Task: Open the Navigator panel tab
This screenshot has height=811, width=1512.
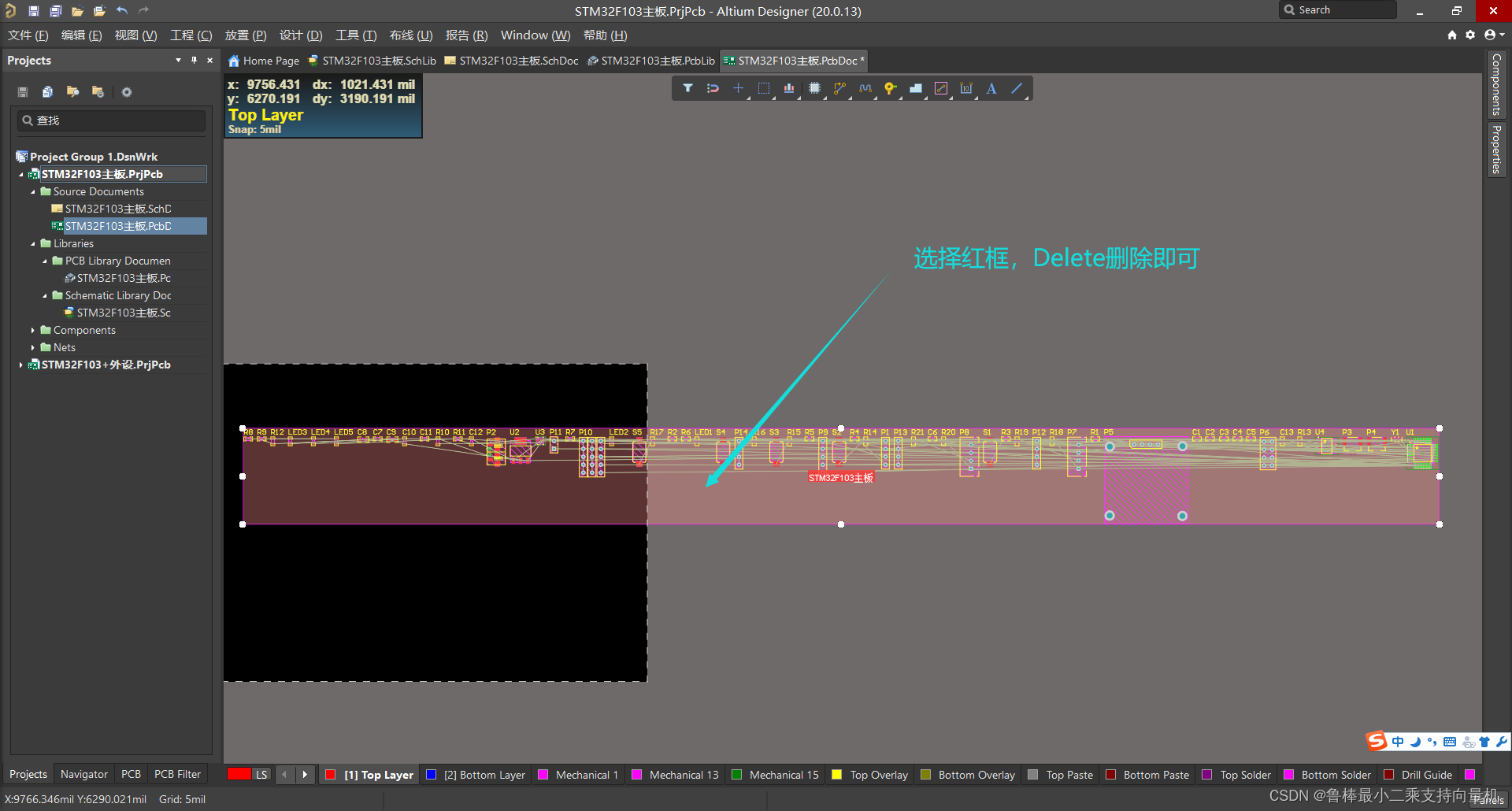Action: pyautogui.click(x=84, y=775)
